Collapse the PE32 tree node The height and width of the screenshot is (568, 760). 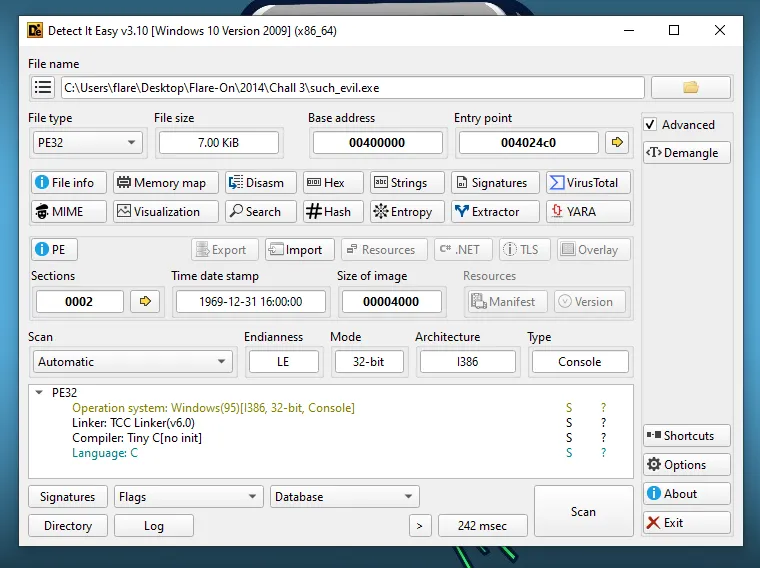click(39, 393)
